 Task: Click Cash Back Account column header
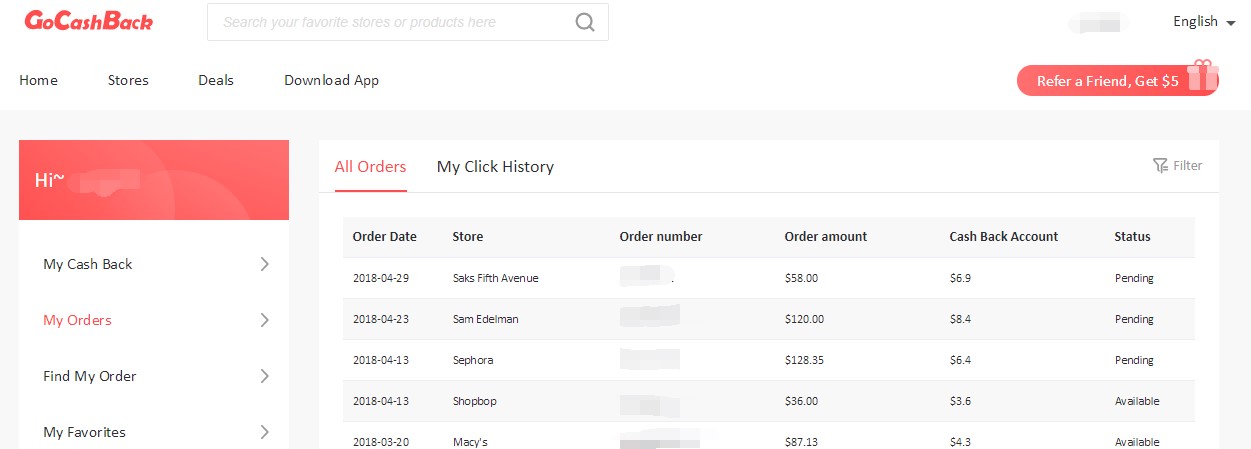1003,237
